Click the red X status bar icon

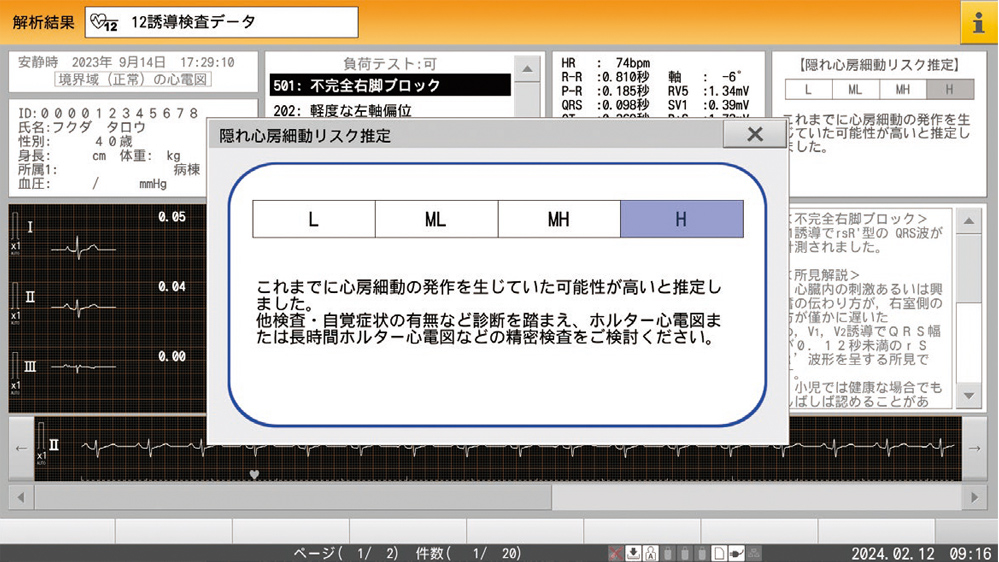click(x=615, y=553)
